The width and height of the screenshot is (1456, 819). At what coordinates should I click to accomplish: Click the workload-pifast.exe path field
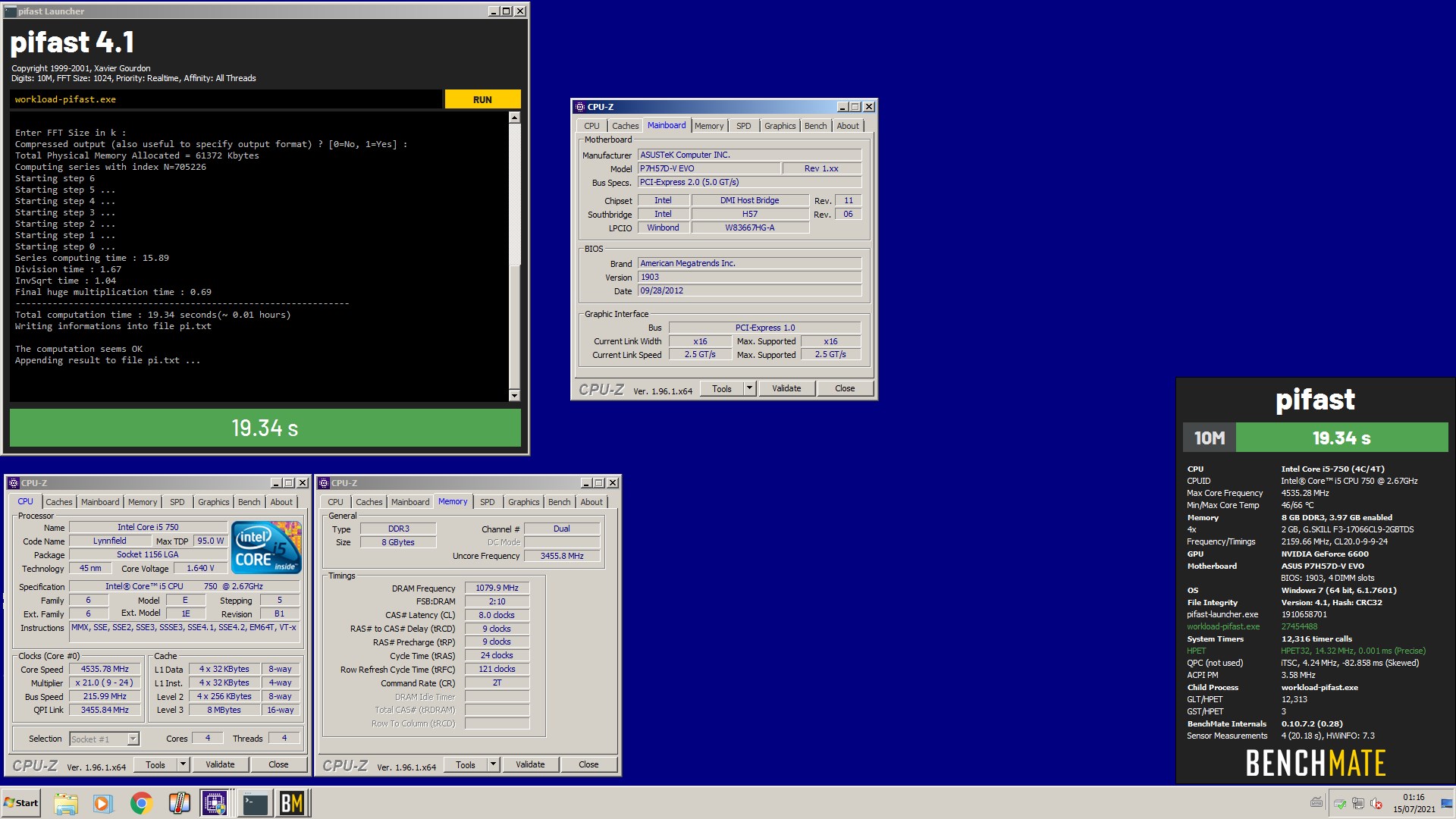226,99
